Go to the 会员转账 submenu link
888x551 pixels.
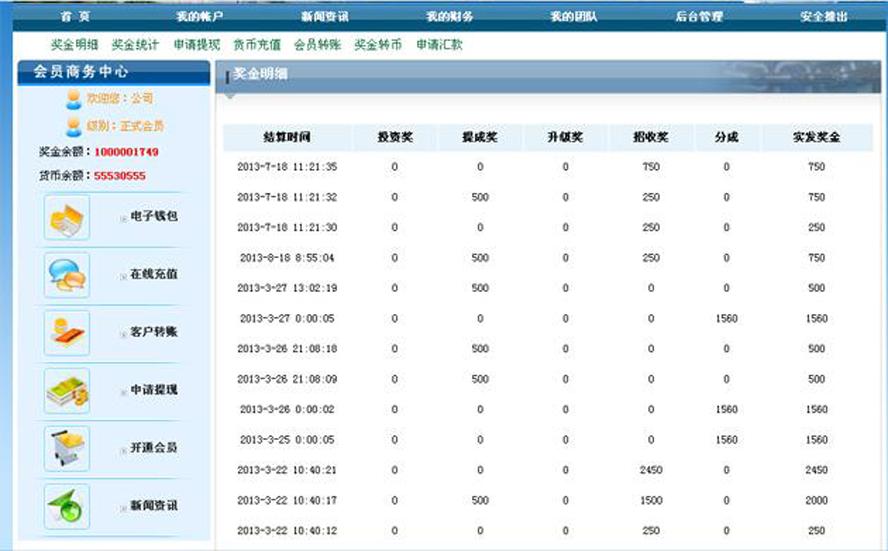[x=318, y=45]
